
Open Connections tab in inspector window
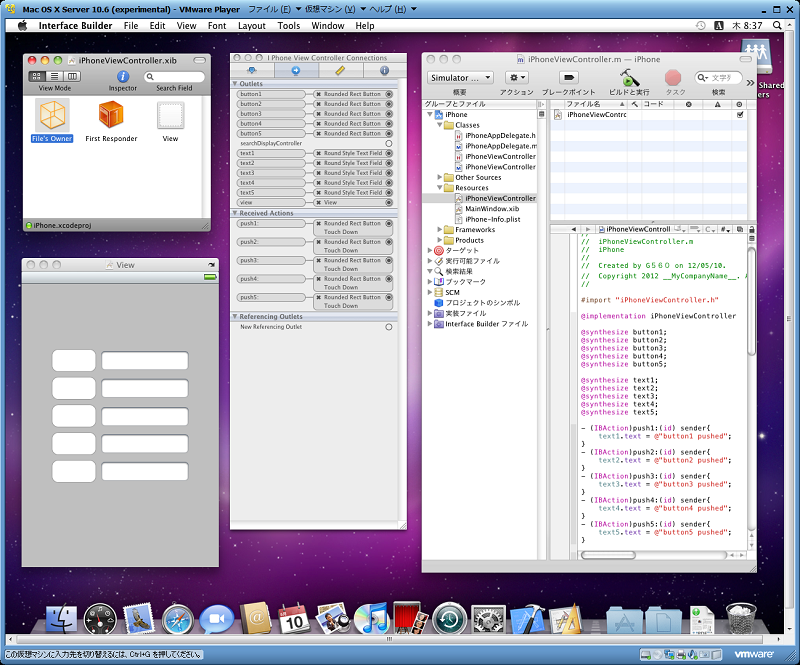pos(296,70)
